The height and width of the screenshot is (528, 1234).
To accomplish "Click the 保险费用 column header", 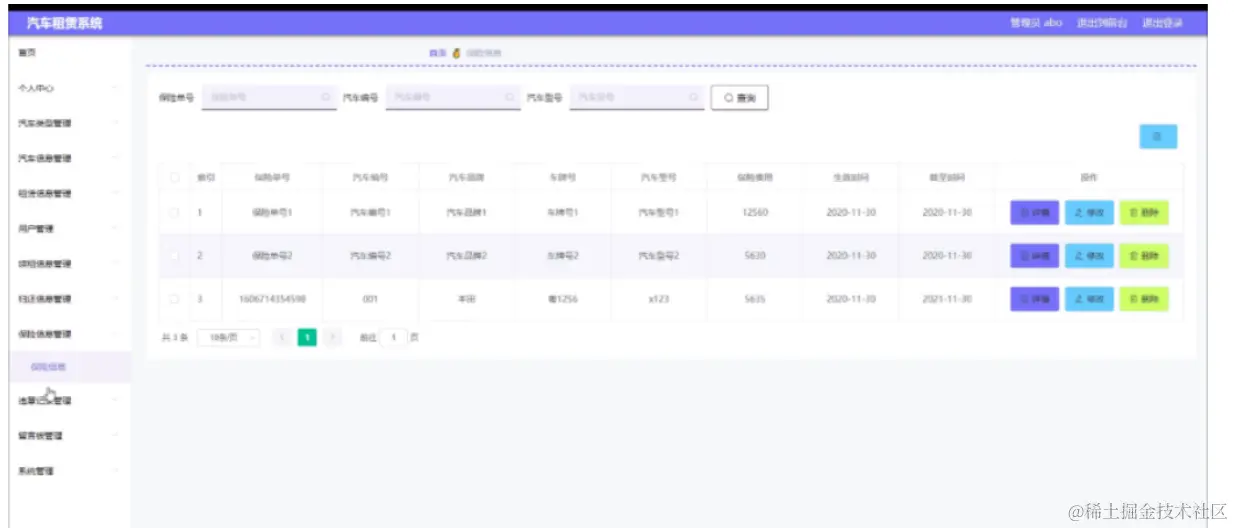I will tap(755, 177).
